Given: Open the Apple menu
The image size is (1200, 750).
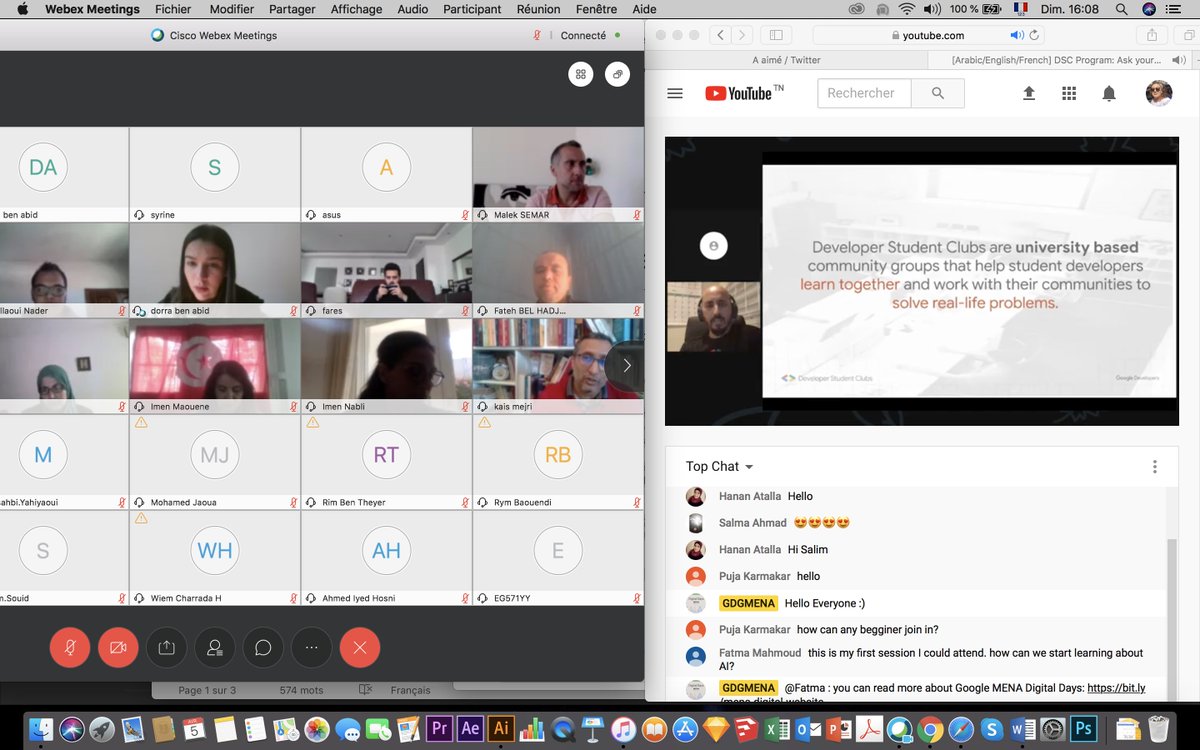Looking at the screenshot, I should pyautogui.click(x=20, y=9).
